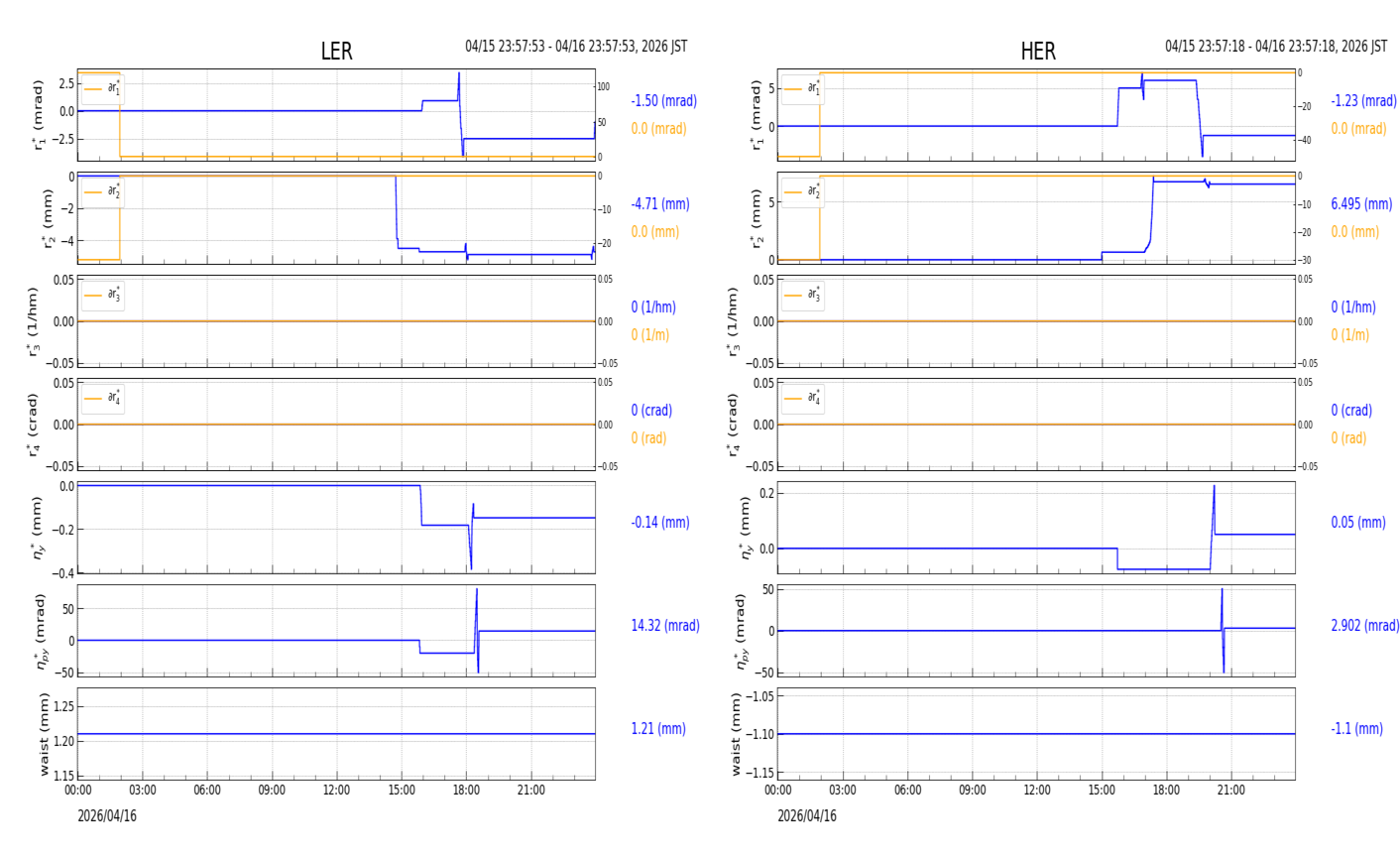Click the ∂r4* legend in the LER plot

coord(103,398)
